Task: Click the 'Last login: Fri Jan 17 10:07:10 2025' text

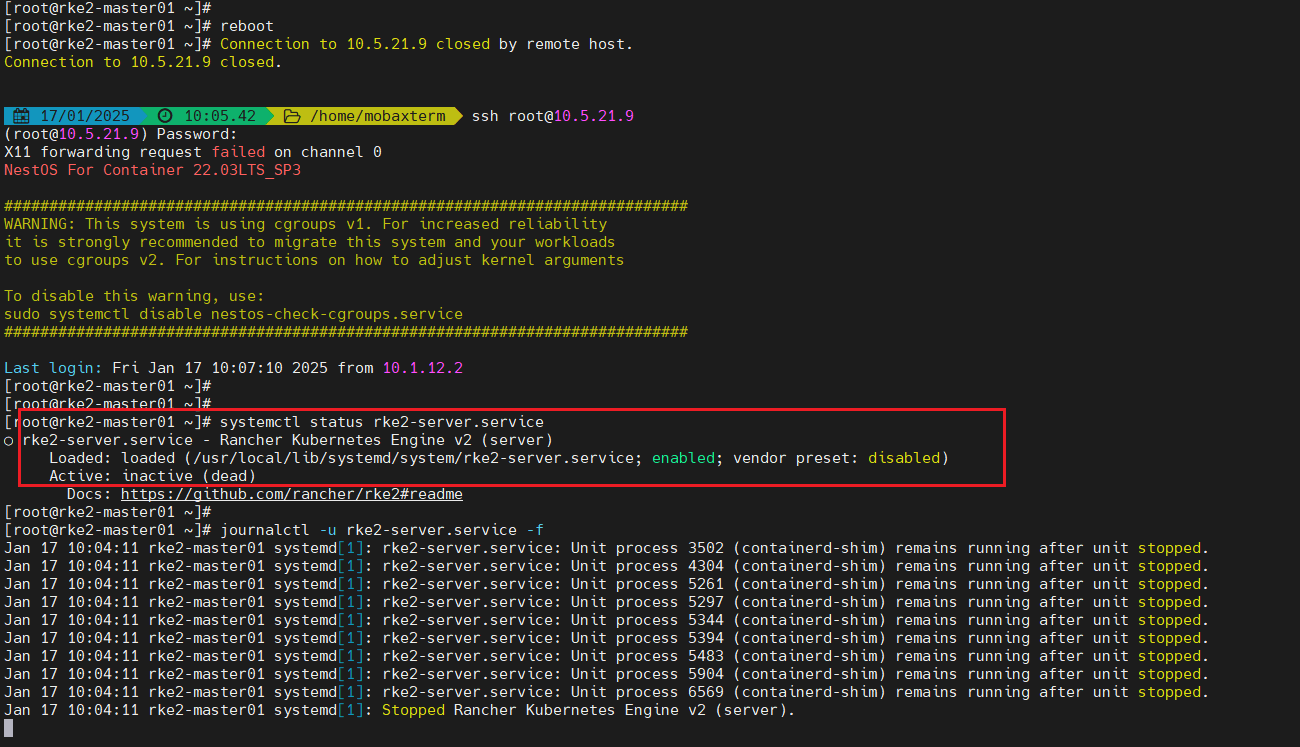Action: point(166,368)
